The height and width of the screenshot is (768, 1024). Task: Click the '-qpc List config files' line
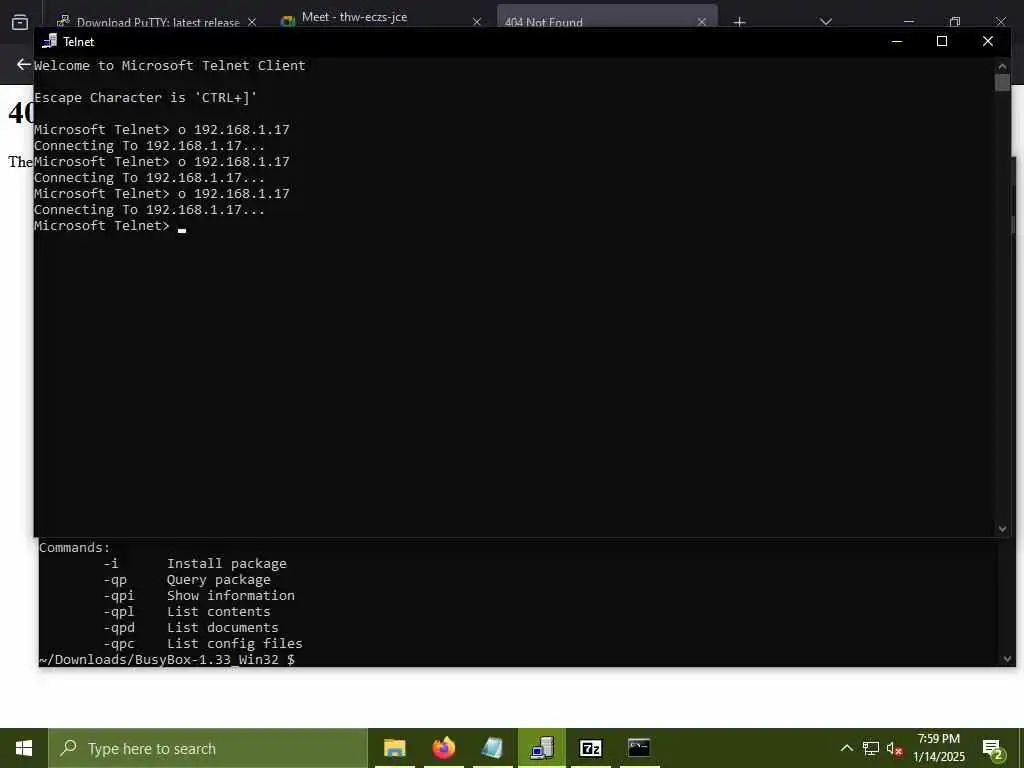point(202,644)
